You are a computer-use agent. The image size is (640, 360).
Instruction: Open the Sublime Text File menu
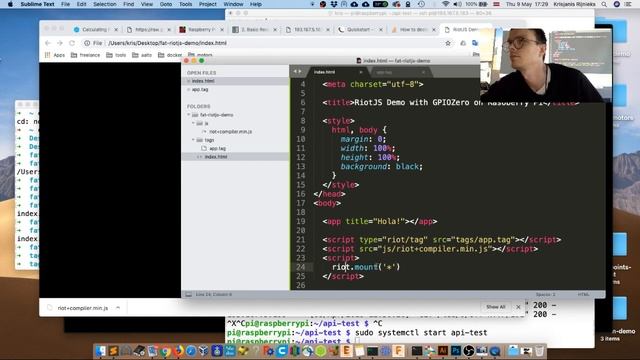tap(65, 4)
